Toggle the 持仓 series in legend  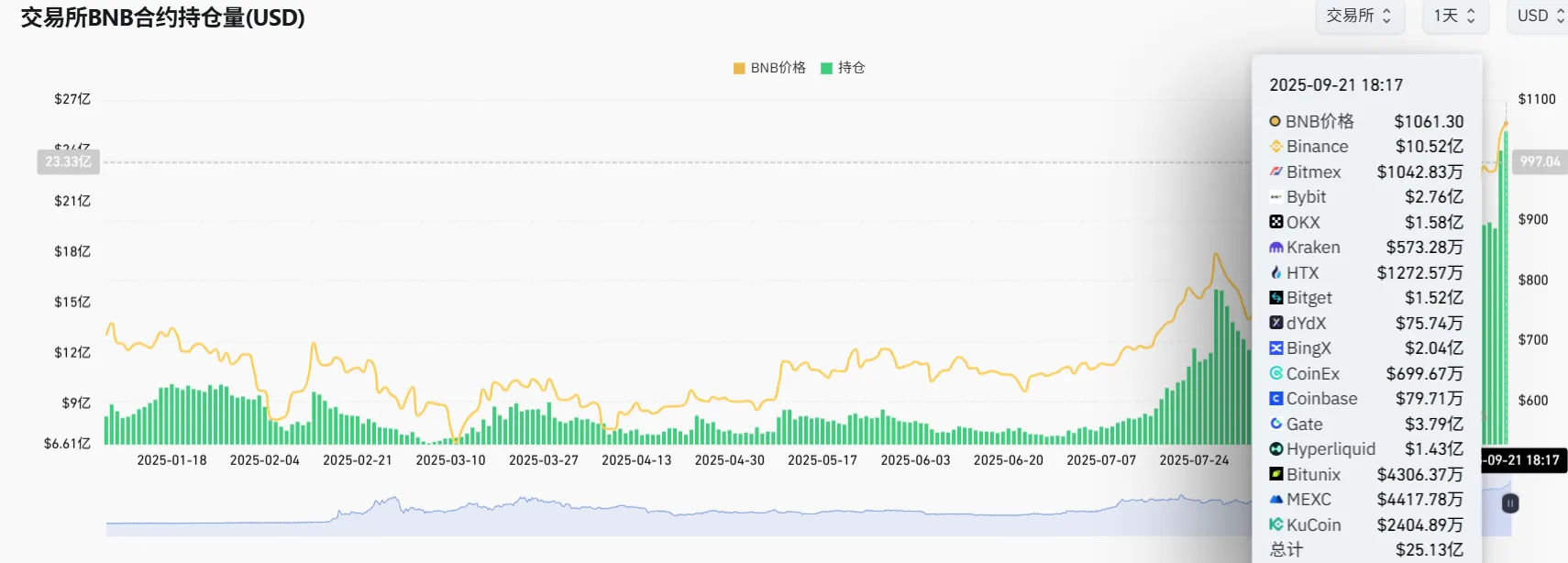click(x=851, y=68)
